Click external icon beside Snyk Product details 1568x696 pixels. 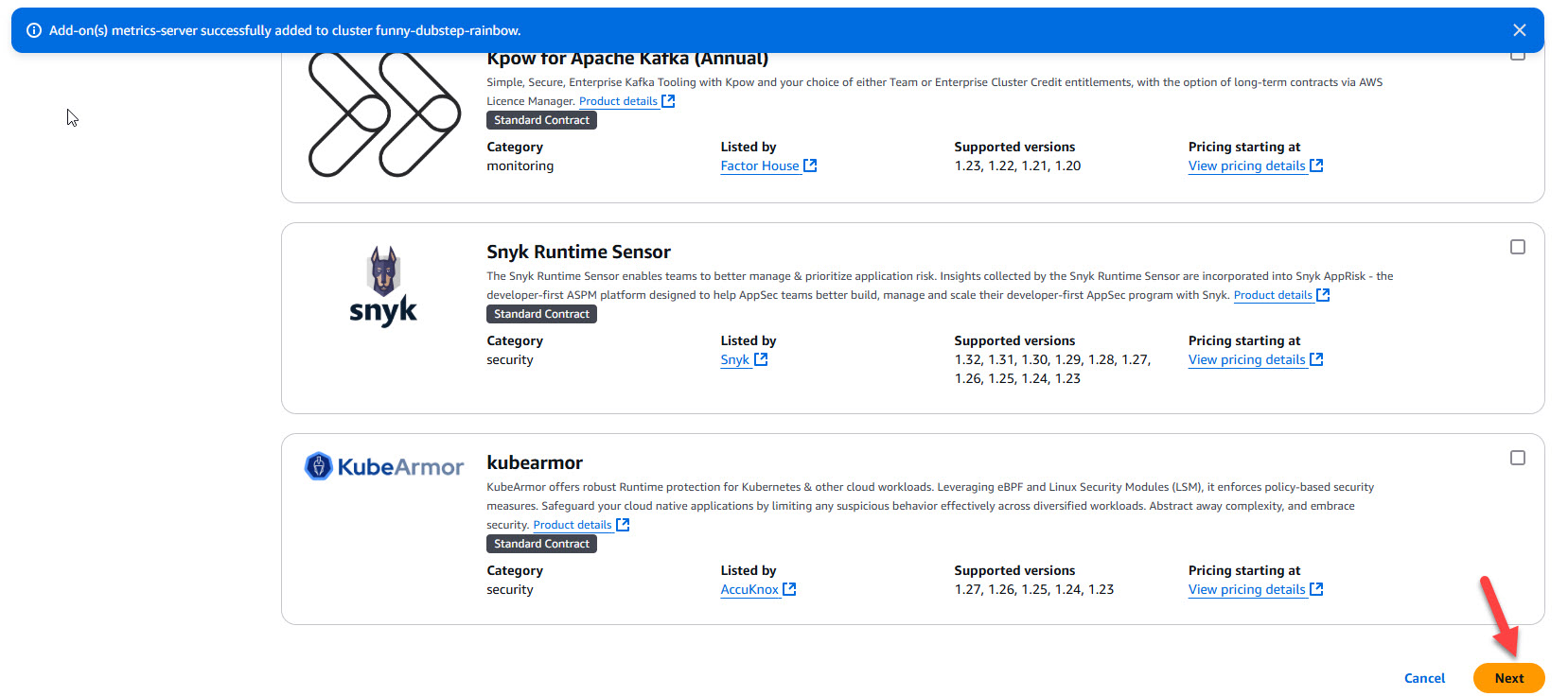[x=1323, y=295]
